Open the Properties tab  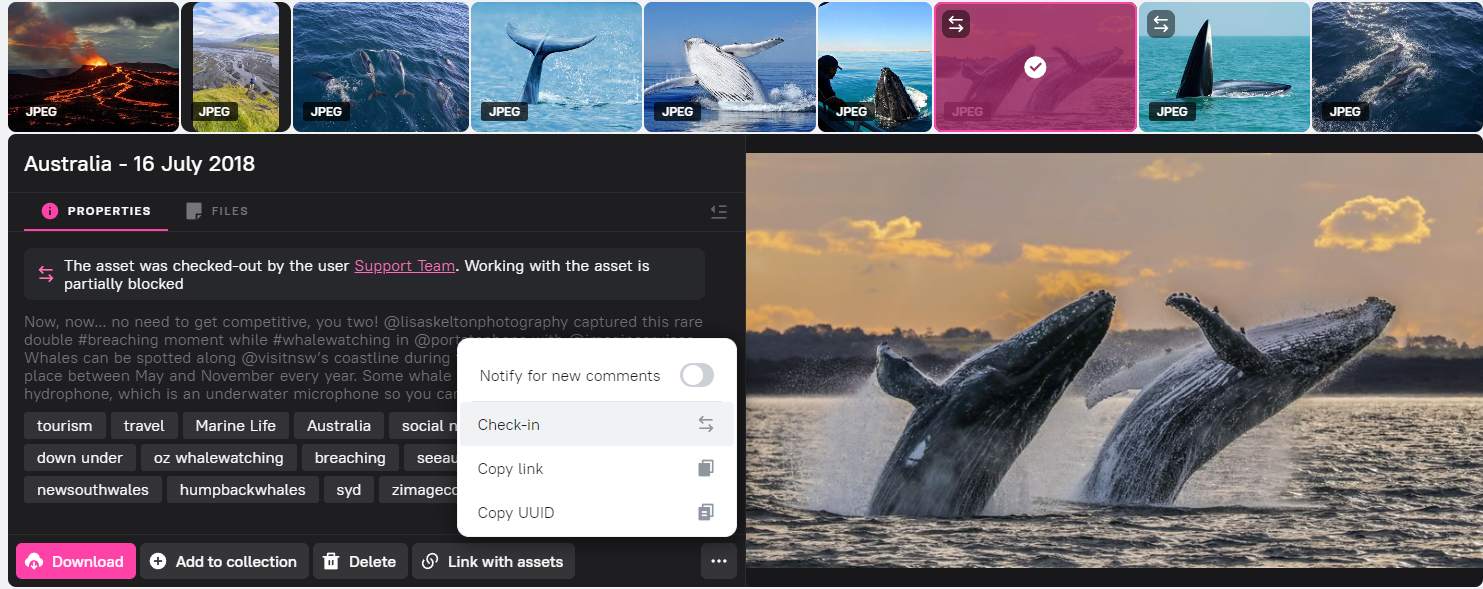point(97,212)
